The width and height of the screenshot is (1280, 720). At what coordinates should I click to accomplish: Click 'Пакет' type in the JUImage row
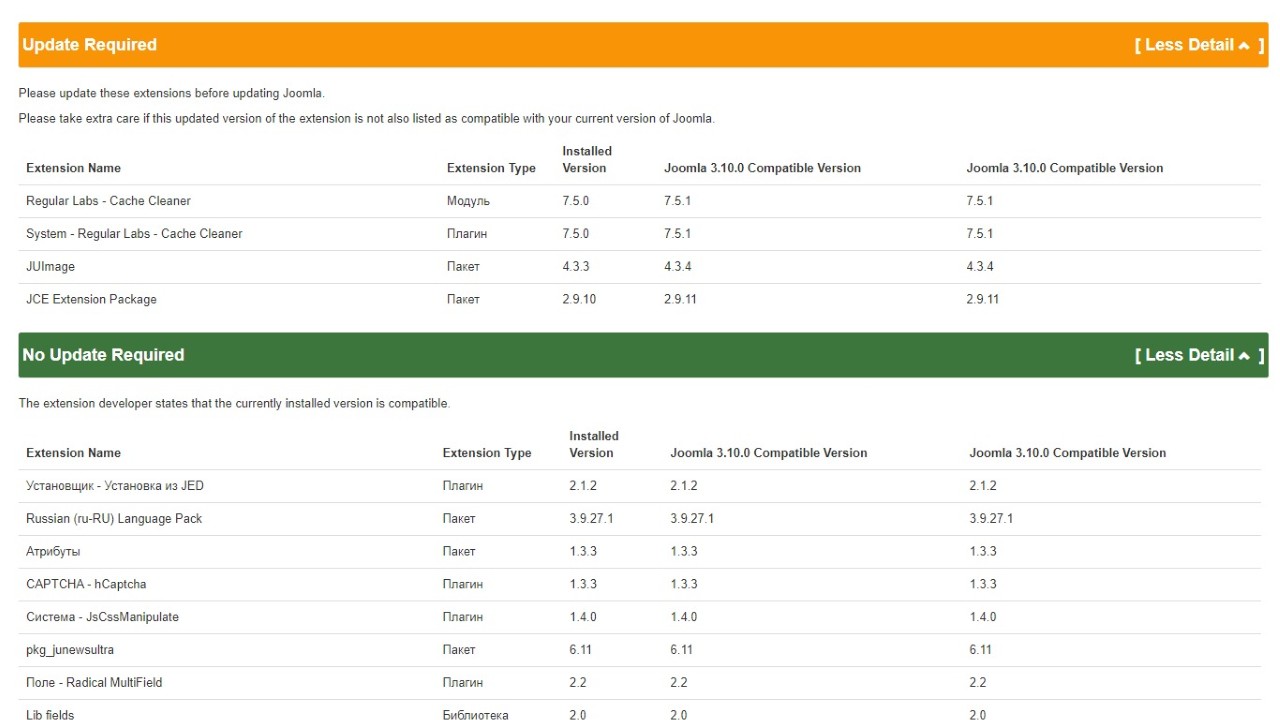[x=463, y=267]
